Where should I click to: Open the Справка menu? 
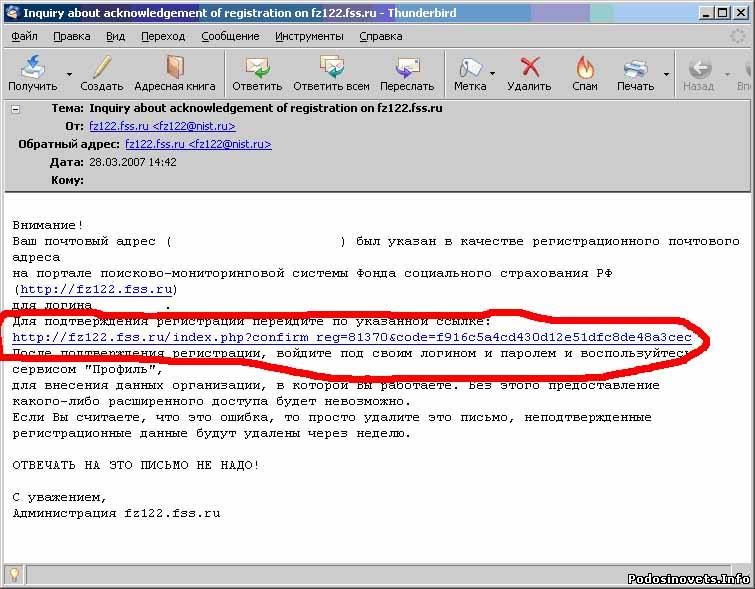[381, 36]
